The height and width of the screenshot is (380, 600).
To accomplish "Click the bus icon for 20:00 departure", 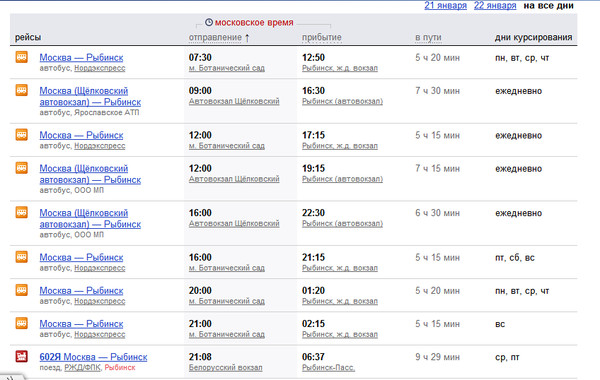I will [x=21, y=290].
